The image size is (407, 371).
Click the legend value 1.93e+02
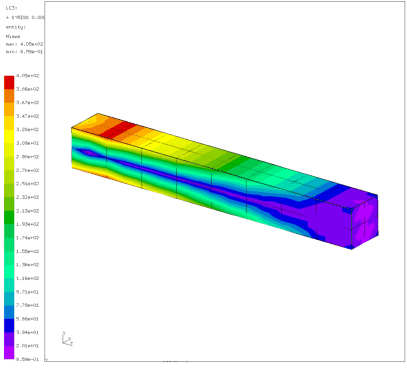(x=28, y=224)
